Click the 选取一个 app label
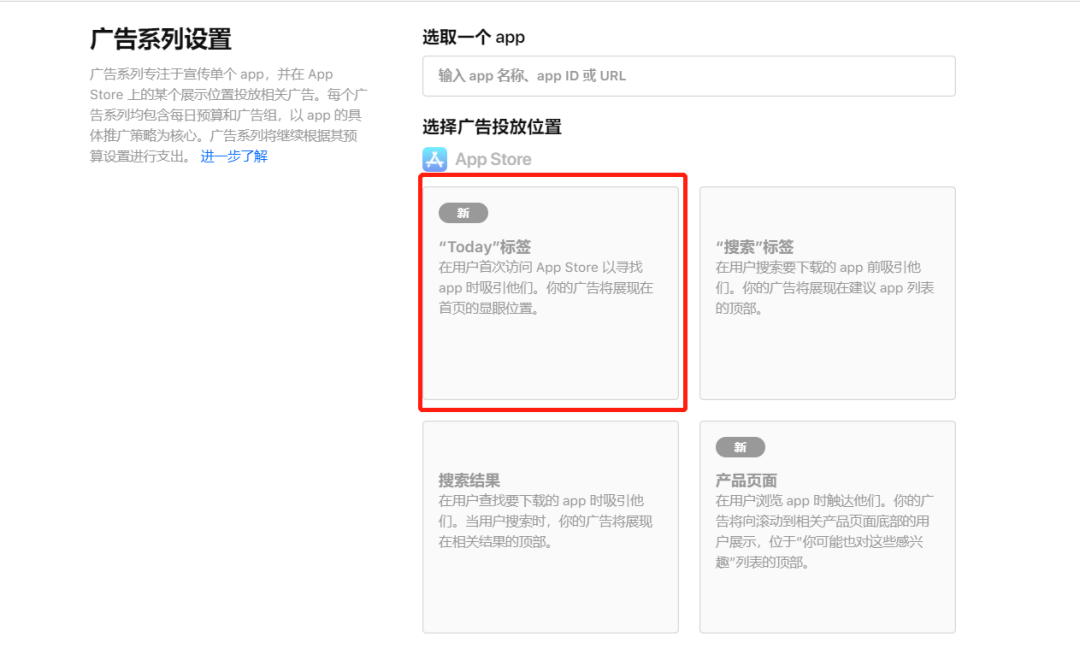The image size is (1080, 666). pos(474,37)
